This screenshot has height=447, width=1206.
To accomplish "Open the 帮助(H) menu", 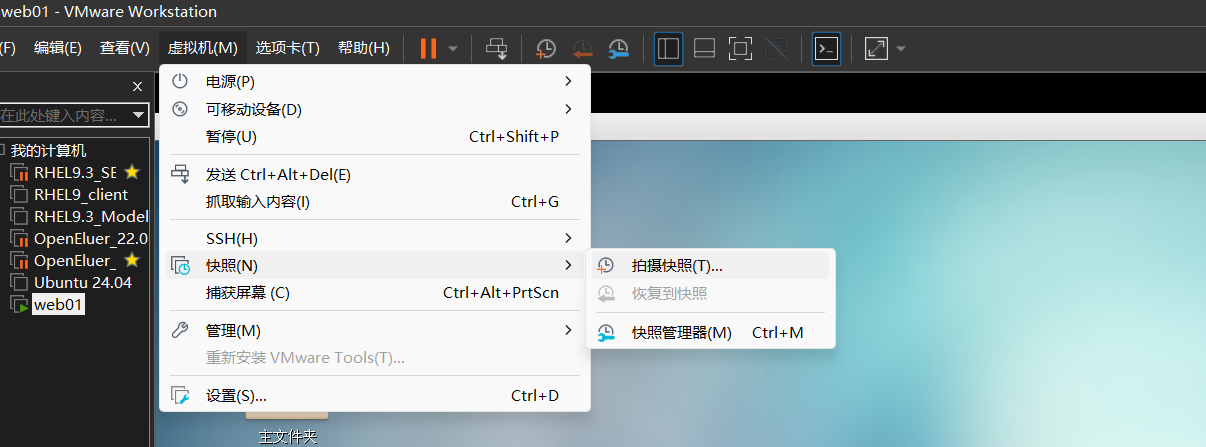I will [364, 48].
